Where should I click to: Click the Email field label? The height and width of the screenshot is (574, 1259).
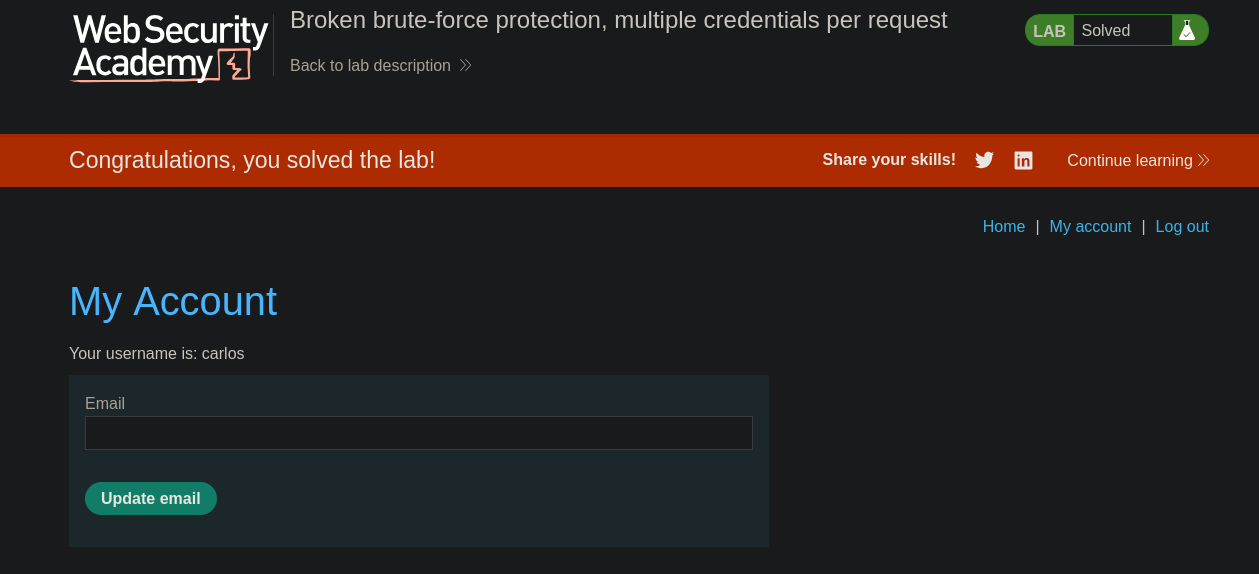105,403
